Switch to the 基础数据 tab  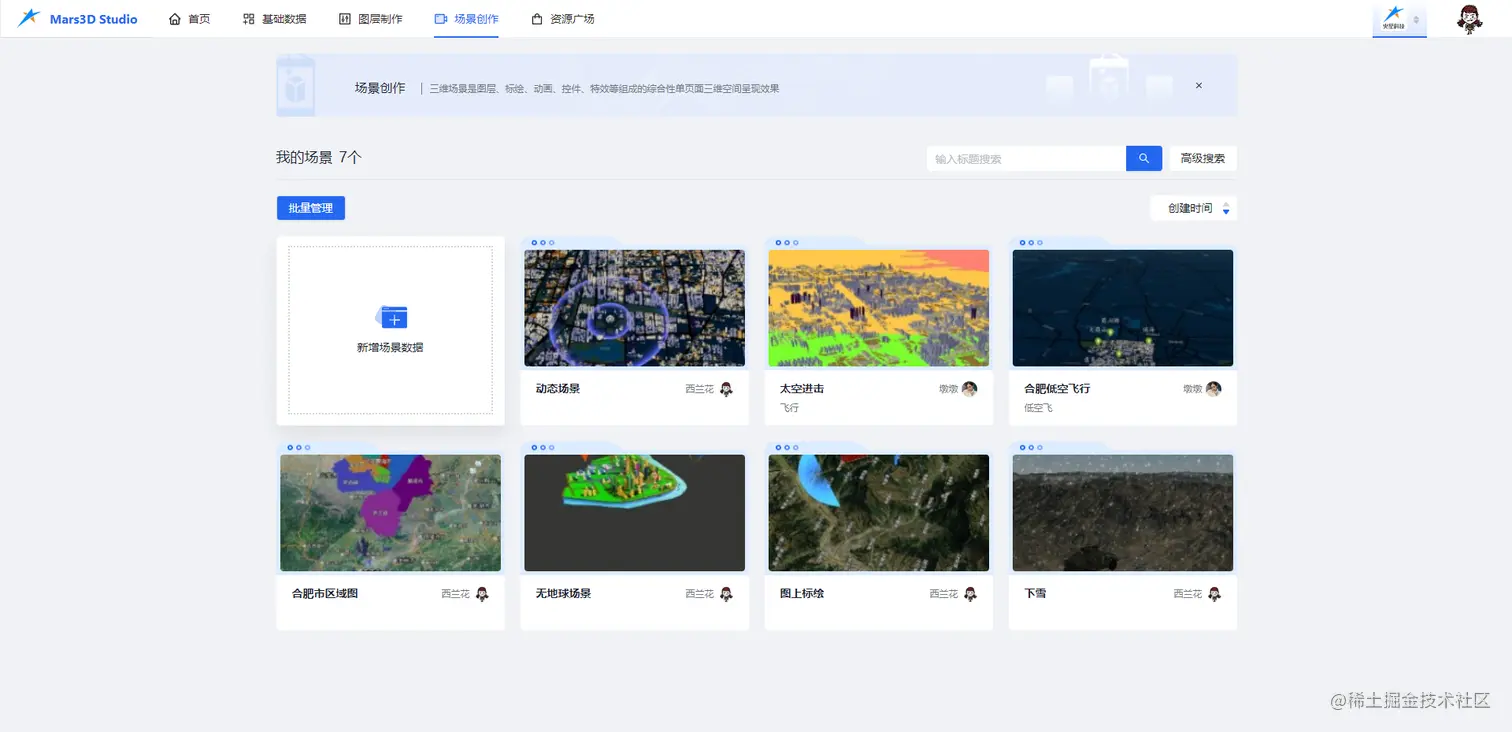coord(275,19)
